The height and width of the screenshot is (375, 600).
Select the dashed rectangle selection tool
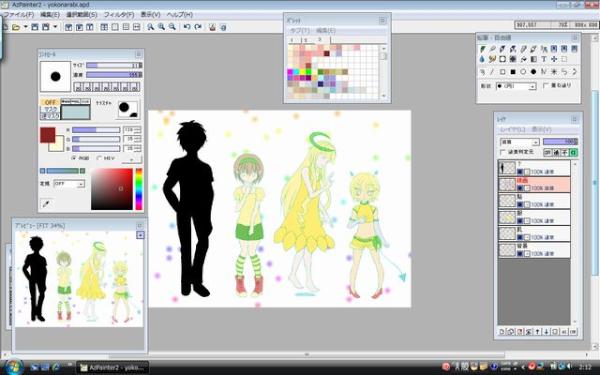coord(564,59)
